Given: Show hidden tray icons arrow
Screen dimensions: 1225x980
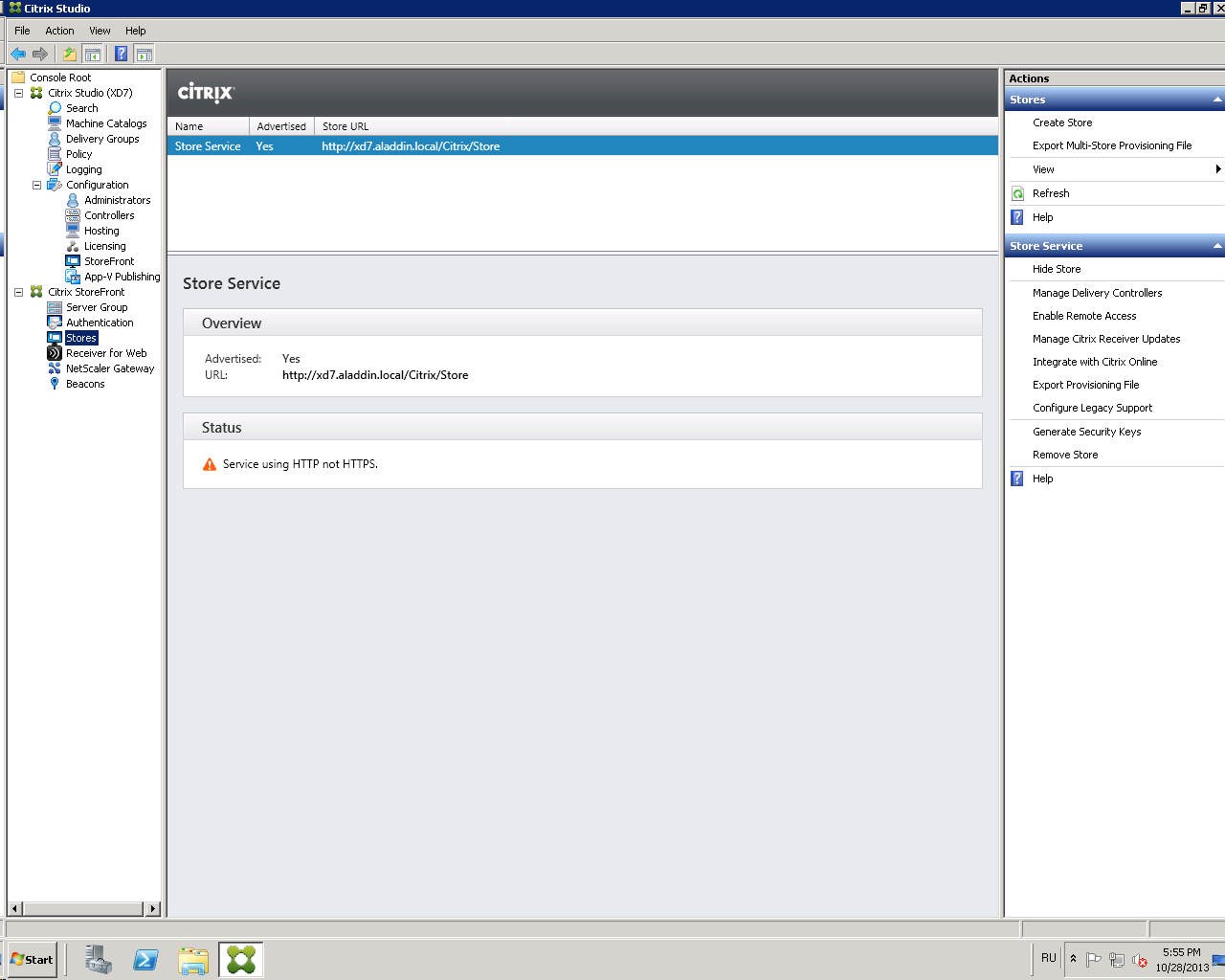Looking at the screenshot, I should 1073,959.
